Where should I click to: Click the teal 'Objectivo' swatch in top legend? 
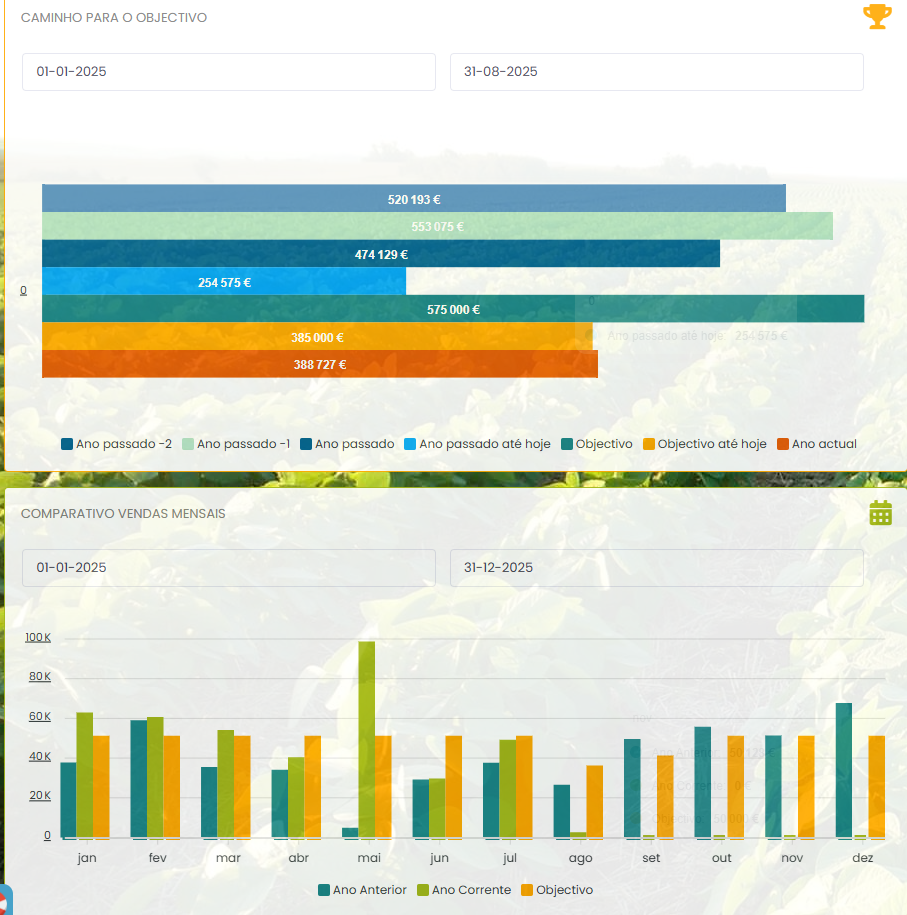[567, 444]
